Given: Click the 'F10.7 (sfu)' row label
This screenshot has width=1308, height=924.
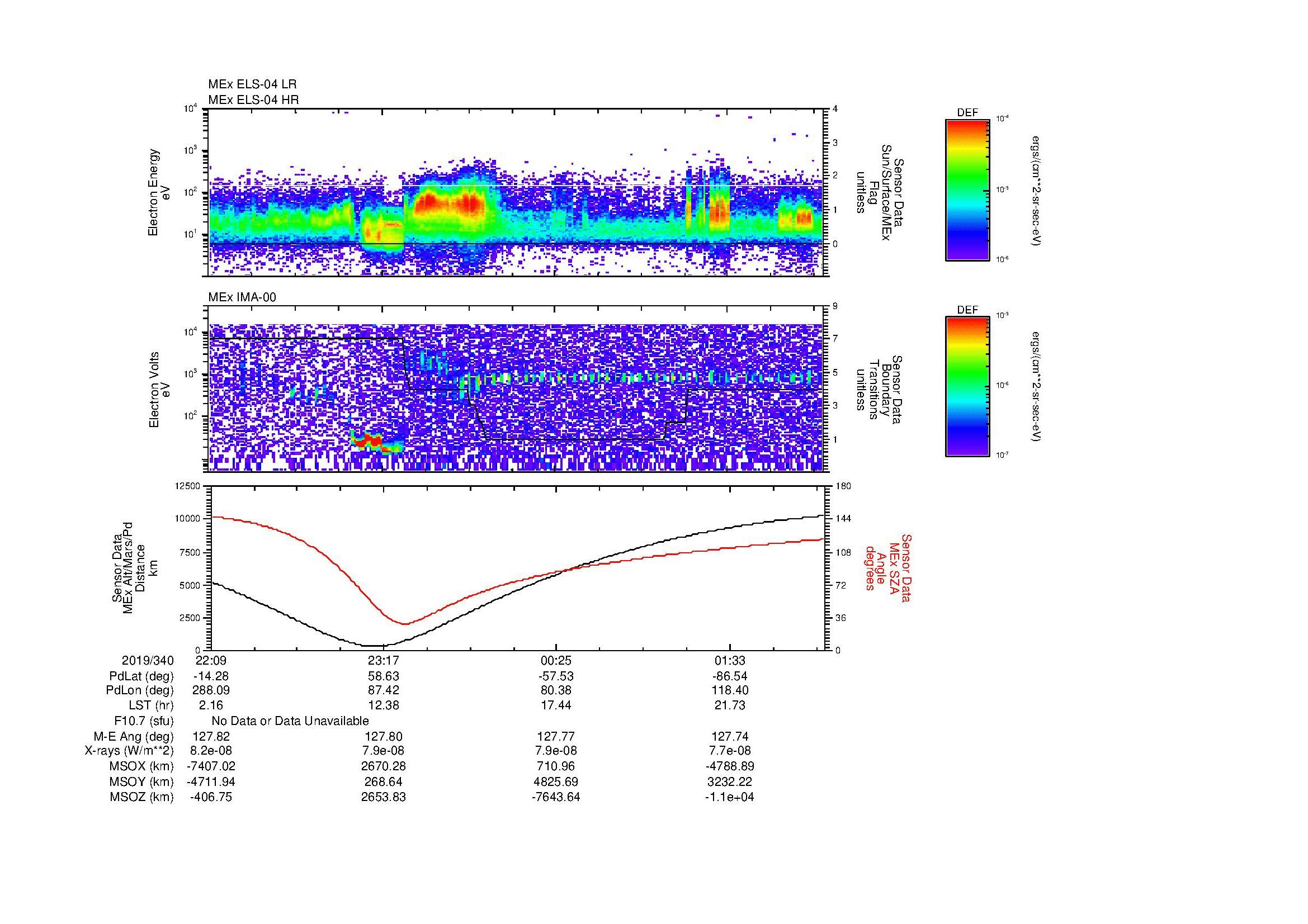Looking at the screenshot, I should pyautogui.click(x=144, y=721).
